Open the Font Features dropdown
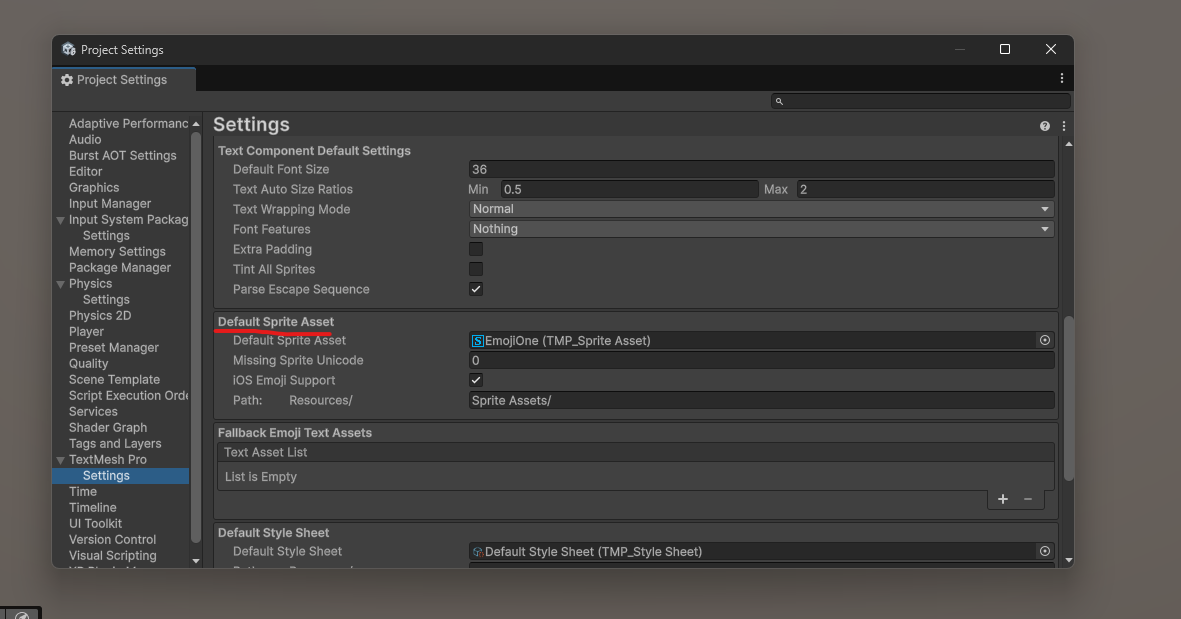Image resolution: width=1181 pixels, height=619 pixels. click(x=761, y=229)
